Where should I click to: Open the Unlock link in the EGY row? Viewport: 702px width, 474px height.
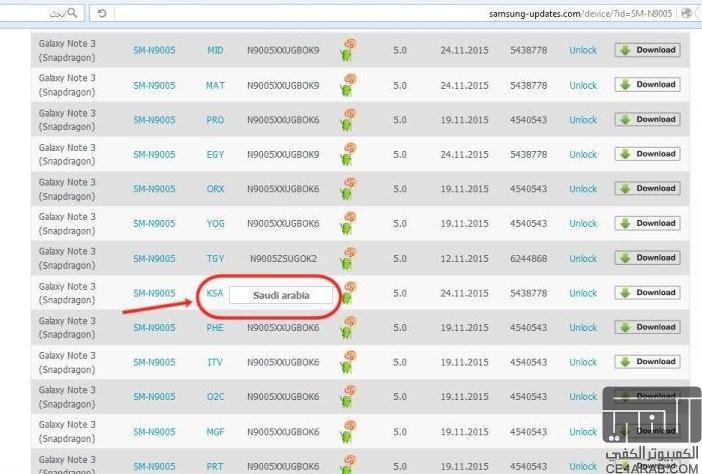click(583, 154)
